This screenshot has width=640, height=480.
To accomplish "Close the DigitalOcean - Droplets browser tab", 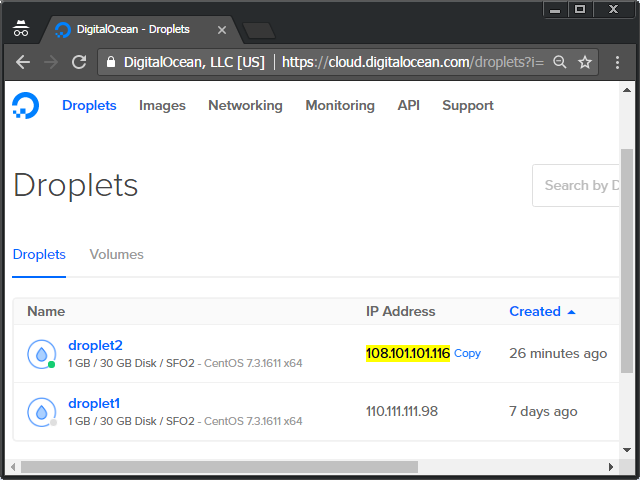I will [222, 30].
